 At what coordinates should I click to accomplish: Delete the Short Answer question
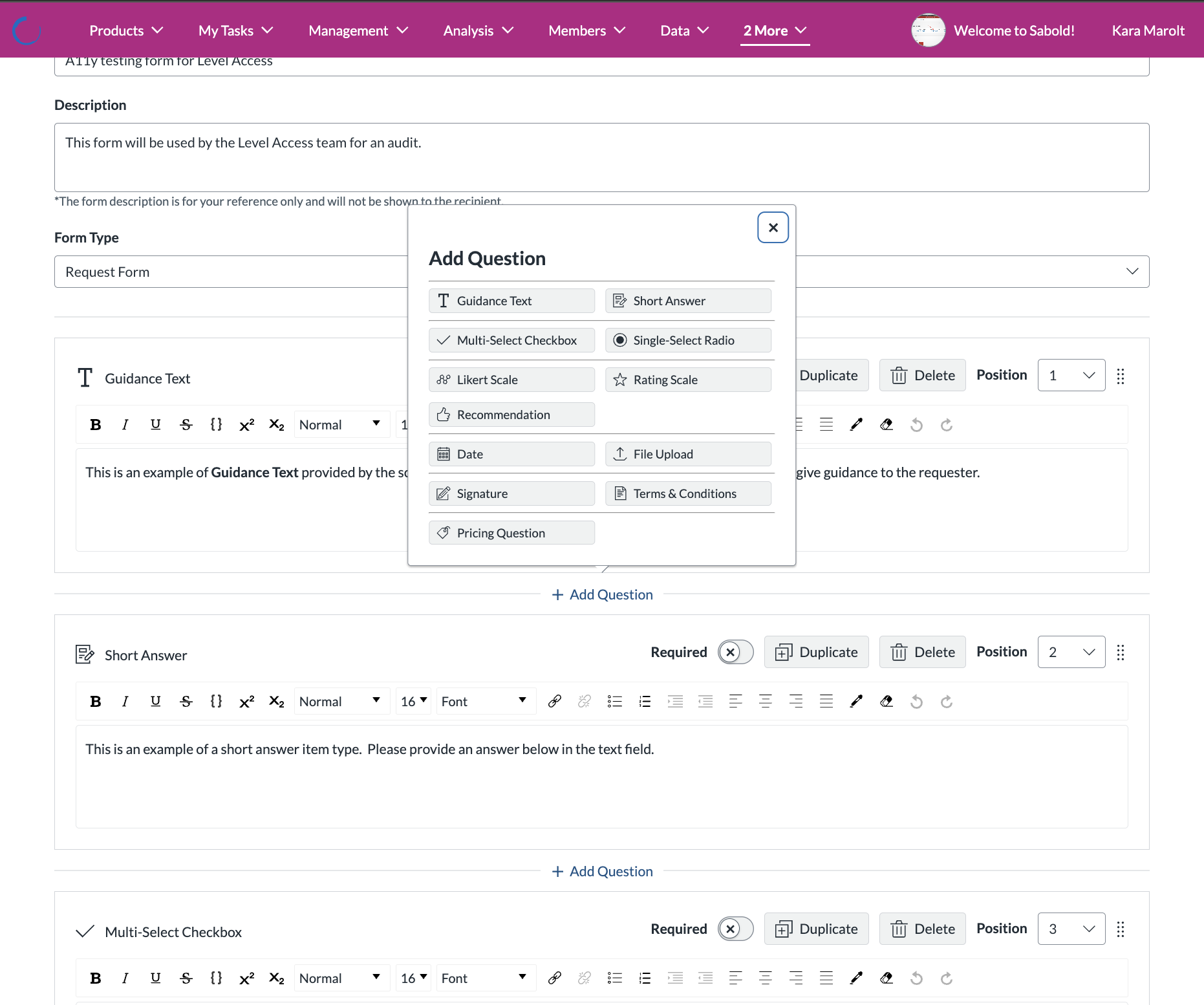point(923,652)
